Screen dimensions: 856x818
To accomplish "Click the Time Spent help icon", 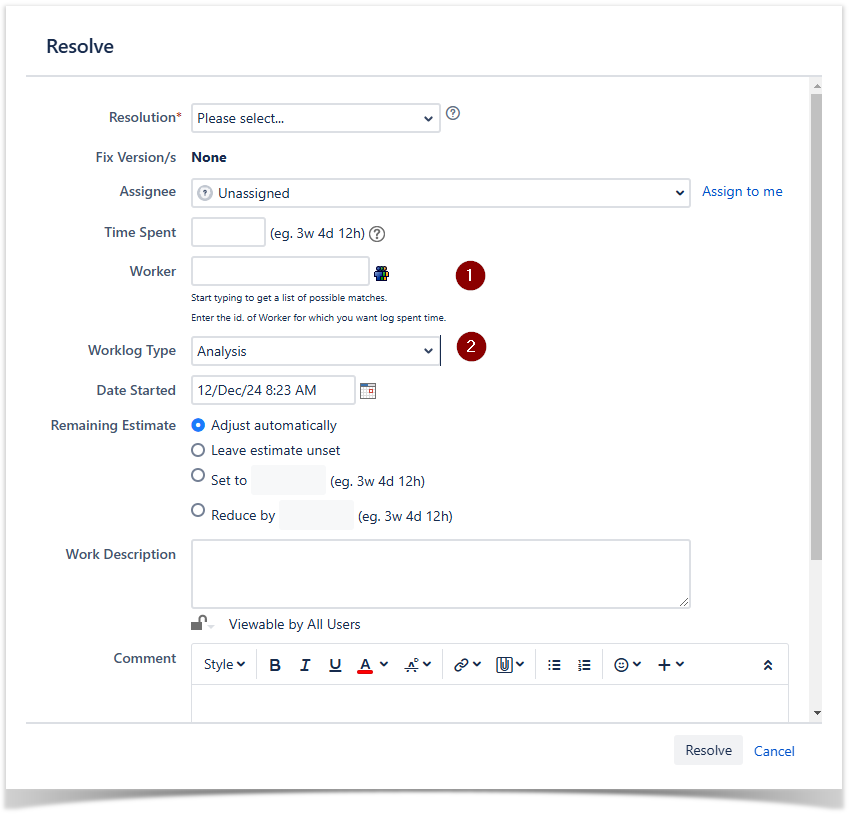I will [x=377, y=234].
